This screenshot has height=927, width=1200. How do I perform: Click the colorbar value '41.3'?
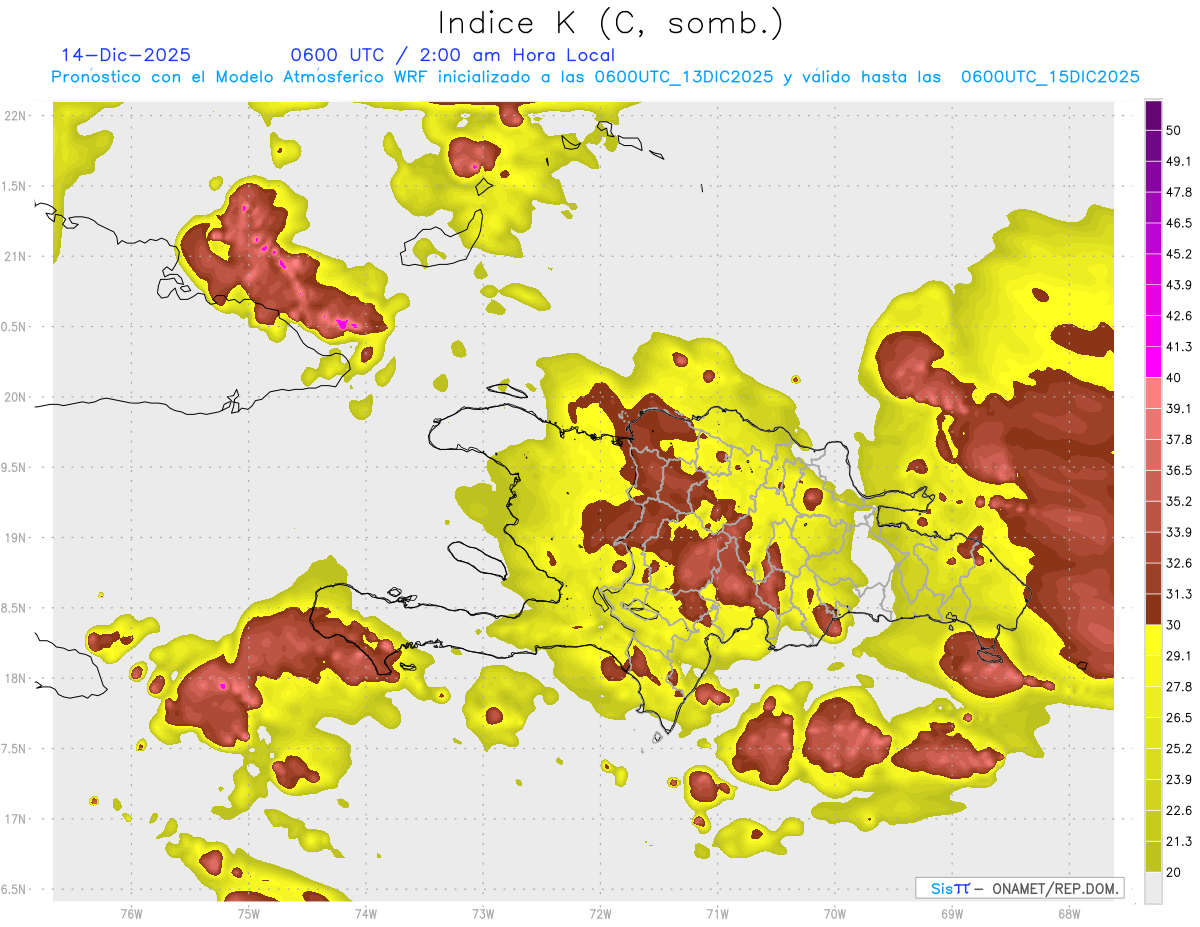[1178, 347]
